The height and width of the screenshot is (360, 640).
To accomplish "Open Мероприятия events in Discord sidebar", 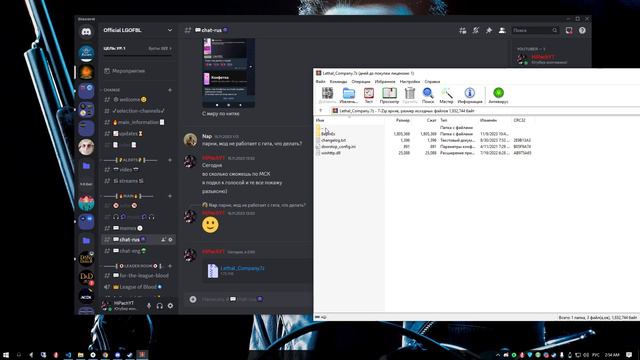I will [x=138, y=71].
